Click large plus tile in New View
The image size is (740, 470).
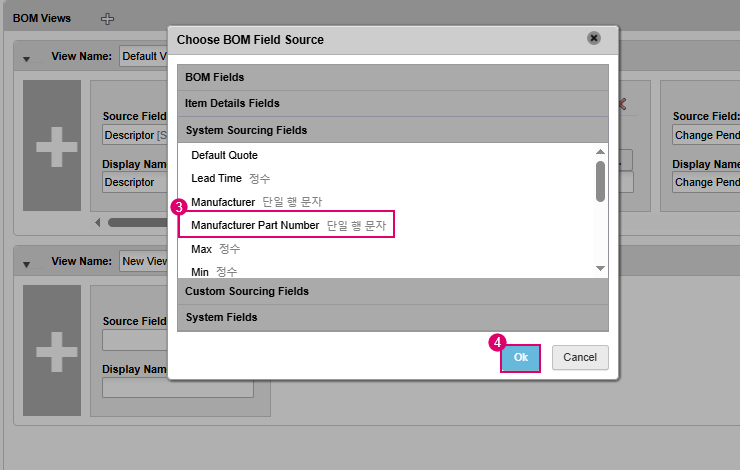pos(52,351)
